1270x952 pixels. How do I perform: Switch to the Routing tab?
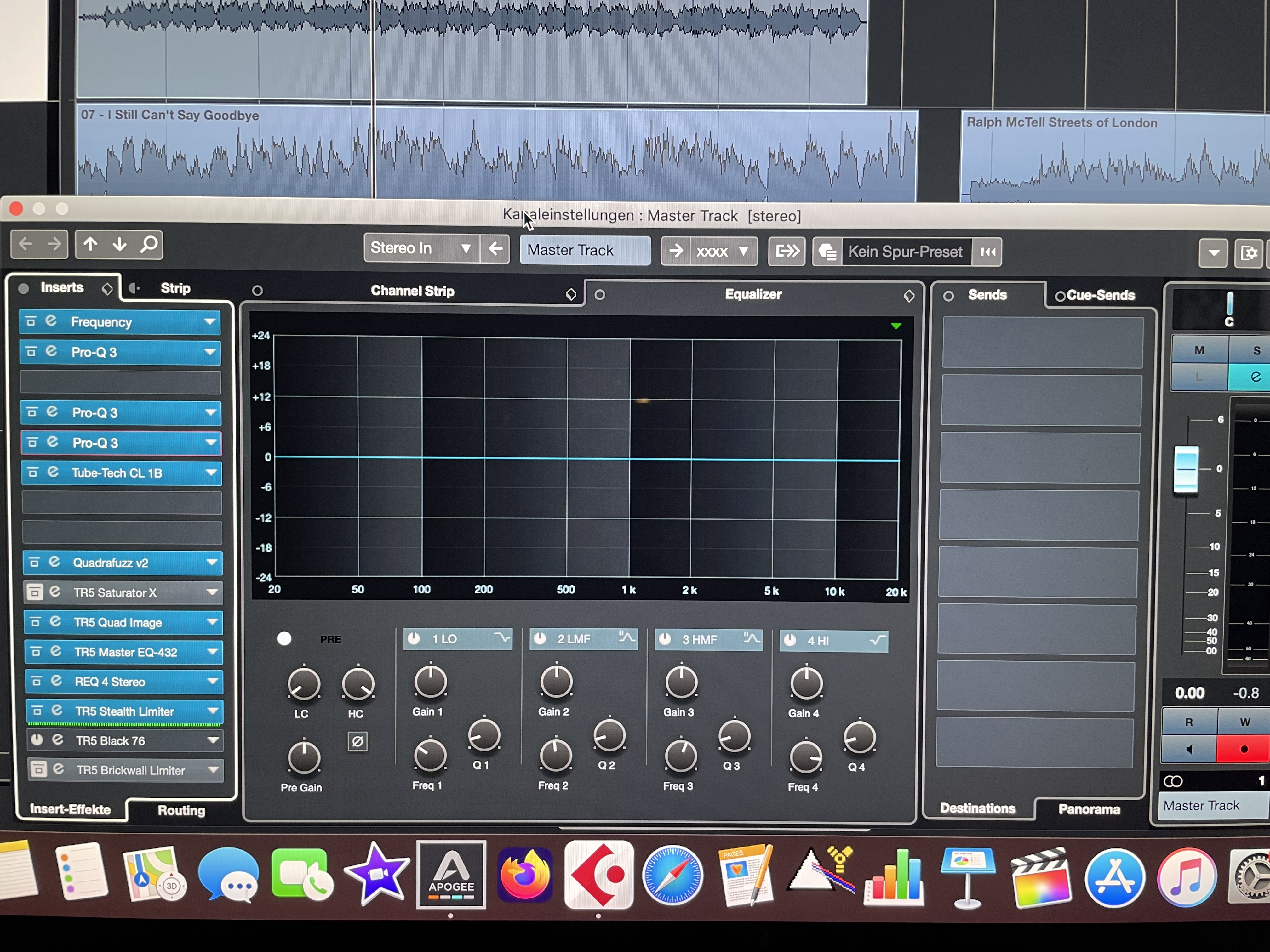pyautogui.click(x=181, y=810)
